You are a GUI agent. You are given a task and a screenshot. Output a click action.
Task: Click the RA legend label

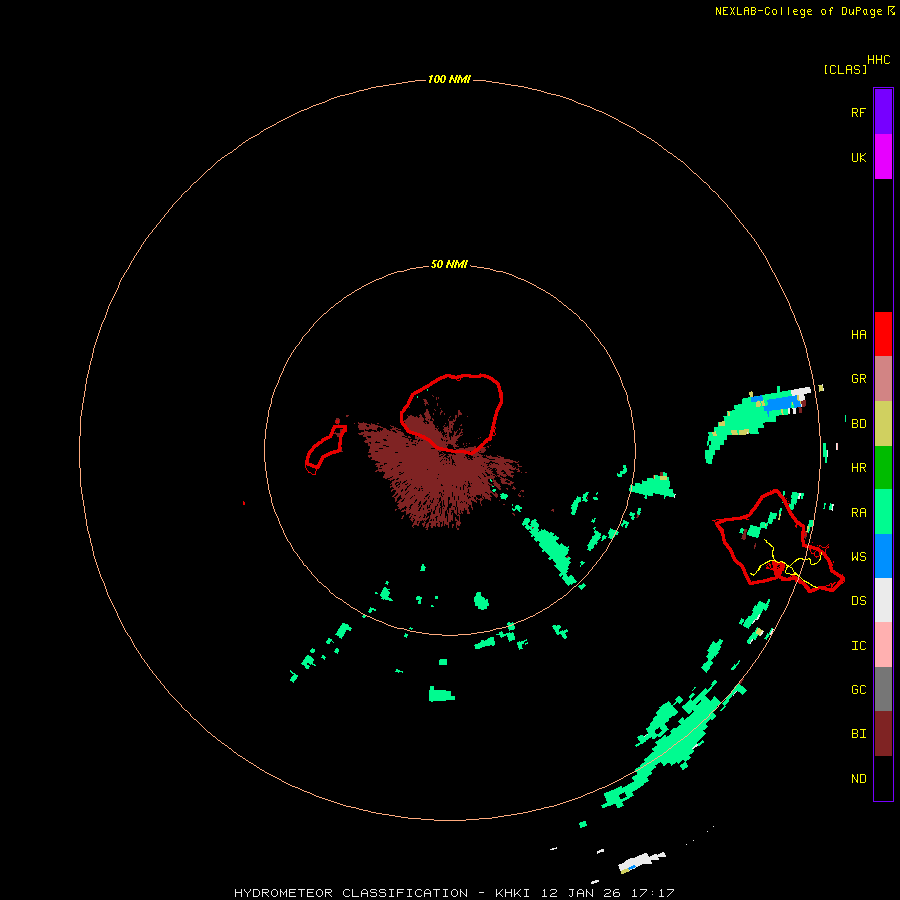pyautogui.click(x=858, y=512)
